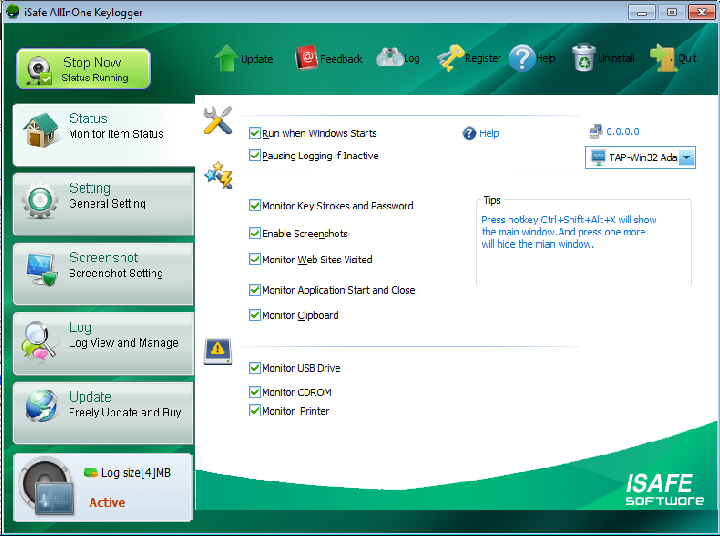The width and height of the screenshot is (720, 537).
Task: Click the Register toolbar label
Action: pos(483,58)
